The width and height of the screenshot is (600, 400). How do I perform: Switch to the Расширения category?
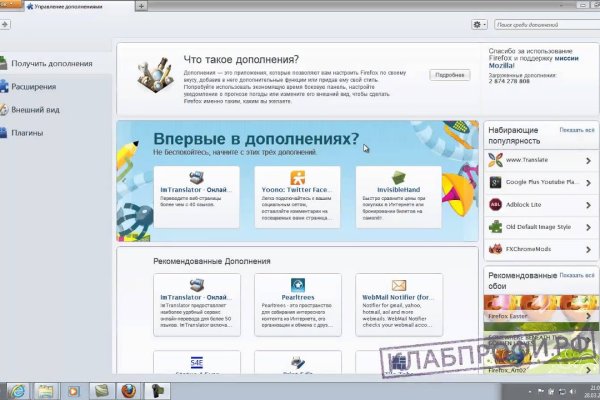point(33,87)
